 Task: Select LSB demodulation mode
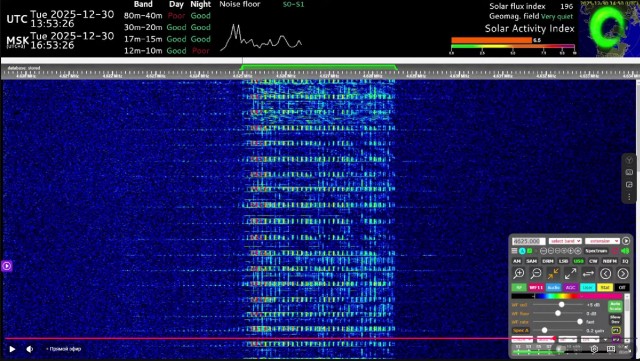pyautogui.click(x=564, y=261)
